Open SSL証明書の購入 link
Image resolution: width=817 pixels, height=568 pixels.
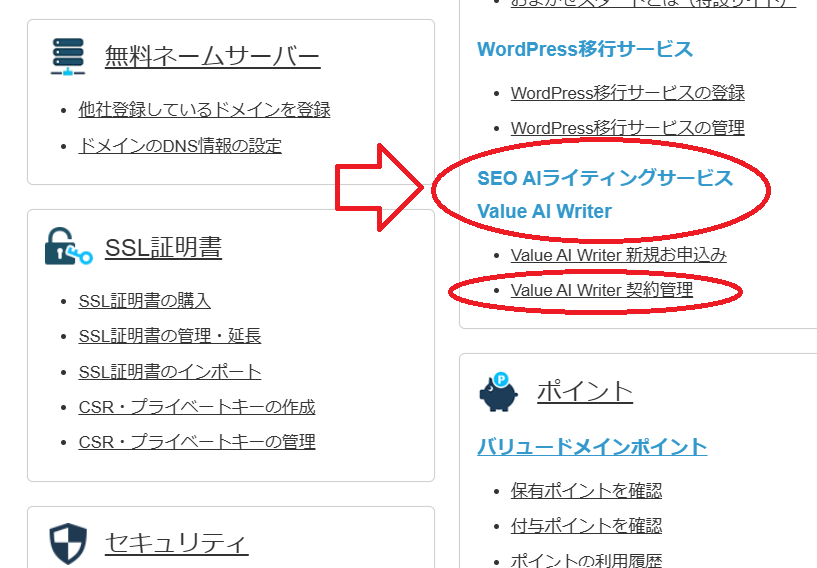[144, 301]
